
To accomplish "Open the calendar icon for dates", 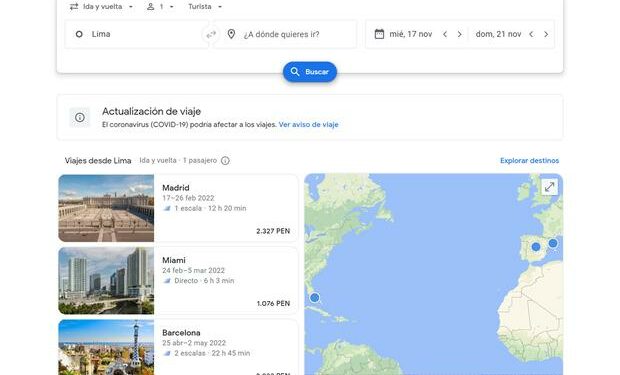I will [379, 34].
